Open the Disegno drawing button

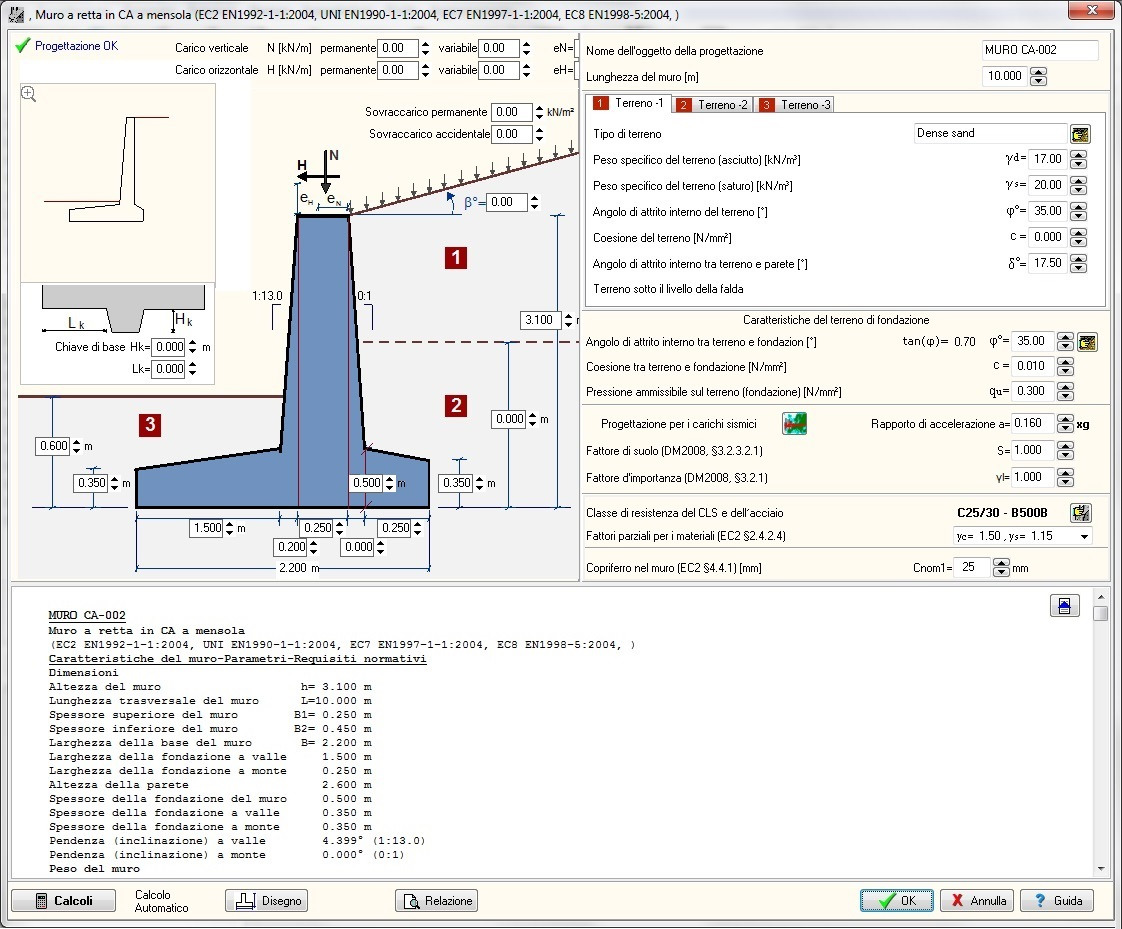click(x=267, y=900)
